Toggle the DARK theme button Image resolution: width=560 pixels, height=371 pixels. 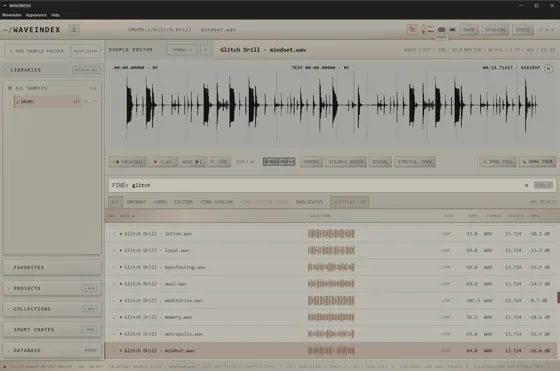click(469, 30)
